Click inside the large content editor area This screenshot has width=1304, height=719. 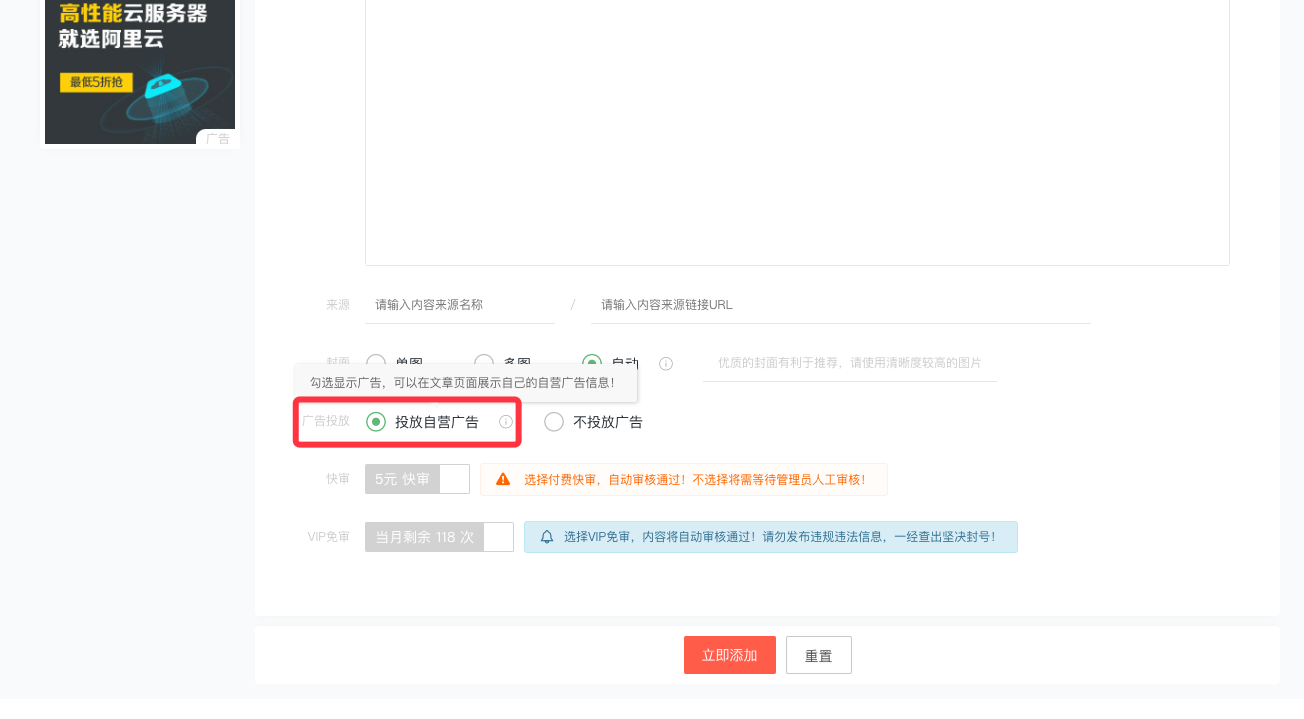coord(797,132)
